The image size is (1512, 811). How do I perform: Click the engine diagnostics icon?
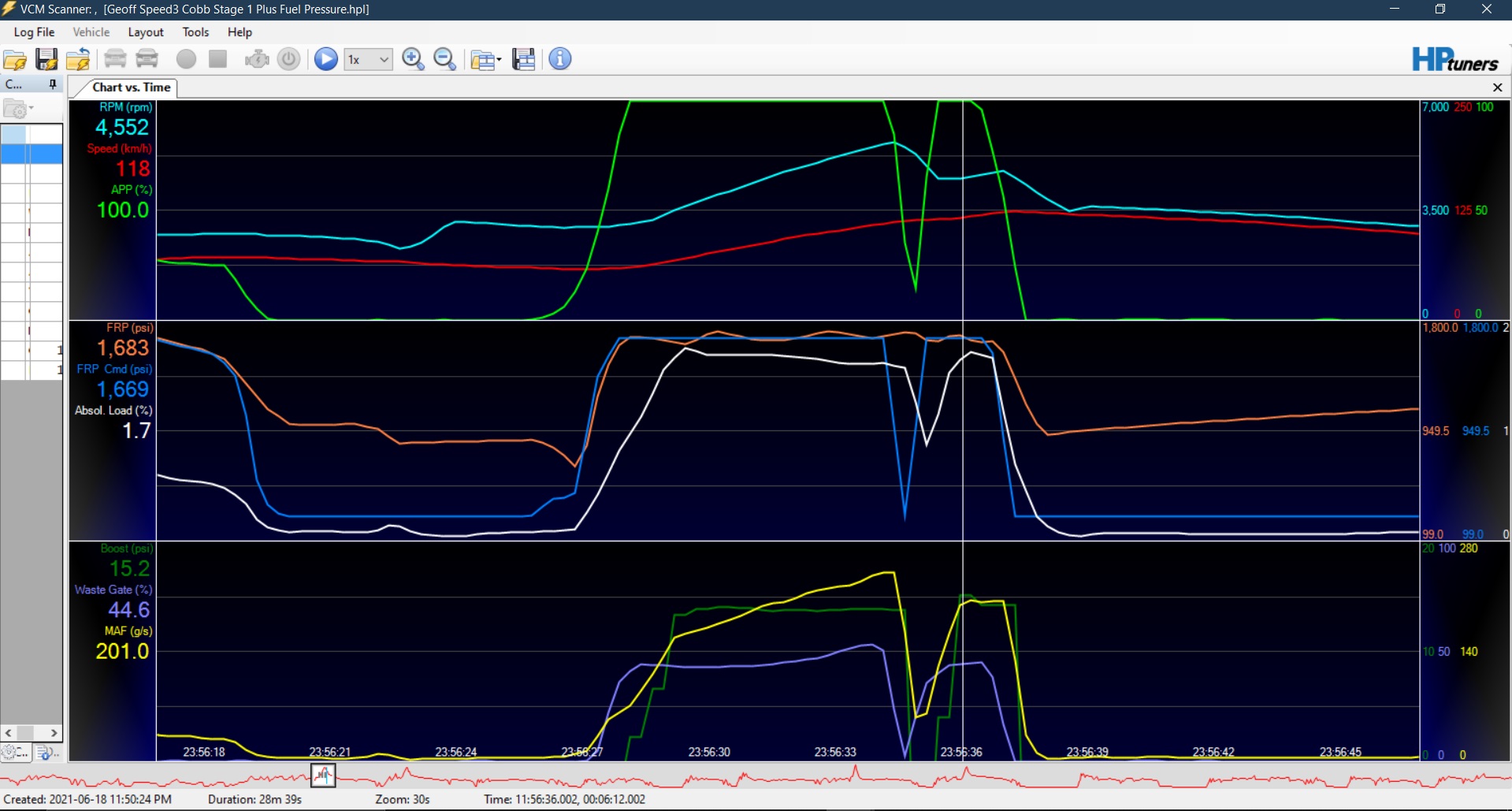(257, 59)
